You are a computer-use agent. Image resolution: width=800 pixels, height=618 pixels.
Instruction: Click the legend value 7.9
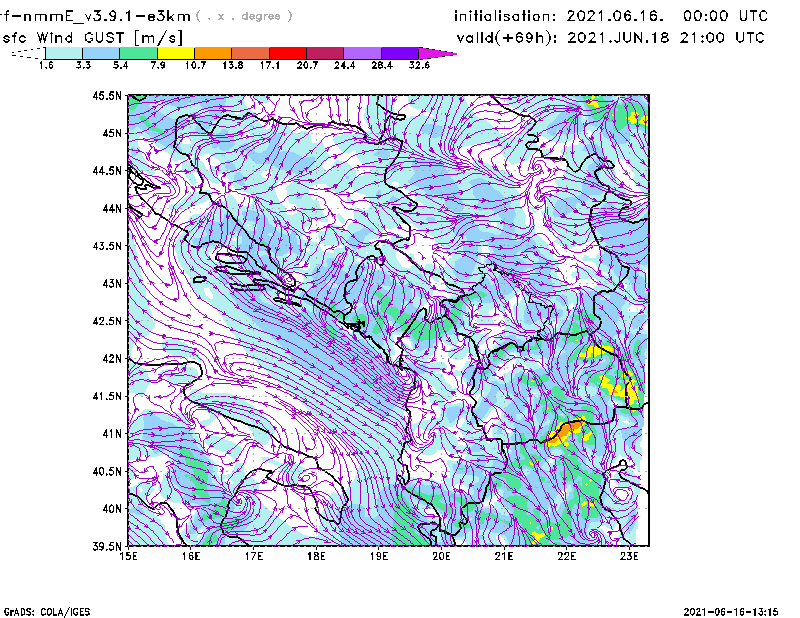point(158,65)
